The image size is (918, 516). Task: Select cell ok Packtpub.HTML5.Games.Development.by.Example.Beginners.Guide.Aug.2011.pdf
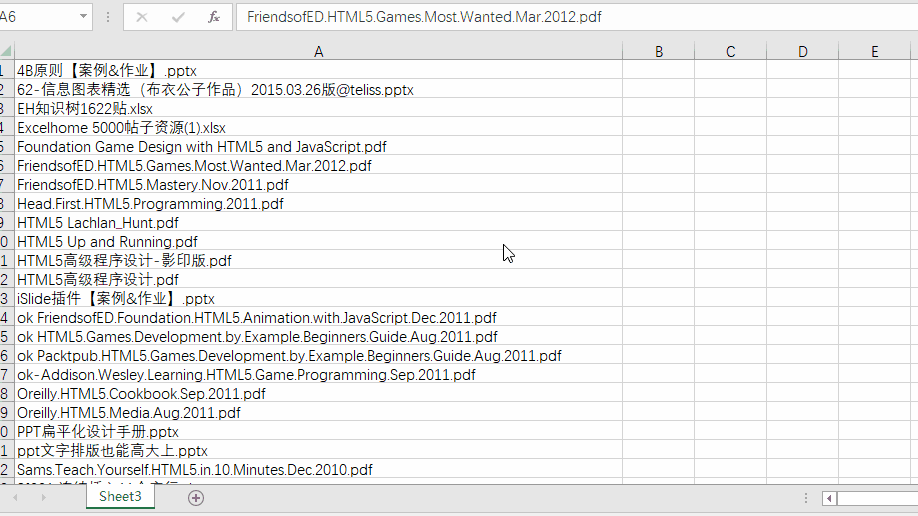[318, 356]
